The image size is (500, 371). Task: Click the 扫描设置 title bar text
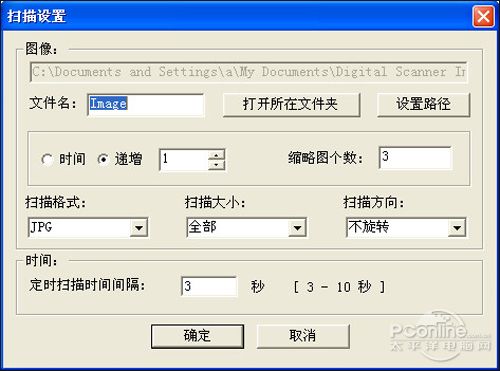(36, 16)
